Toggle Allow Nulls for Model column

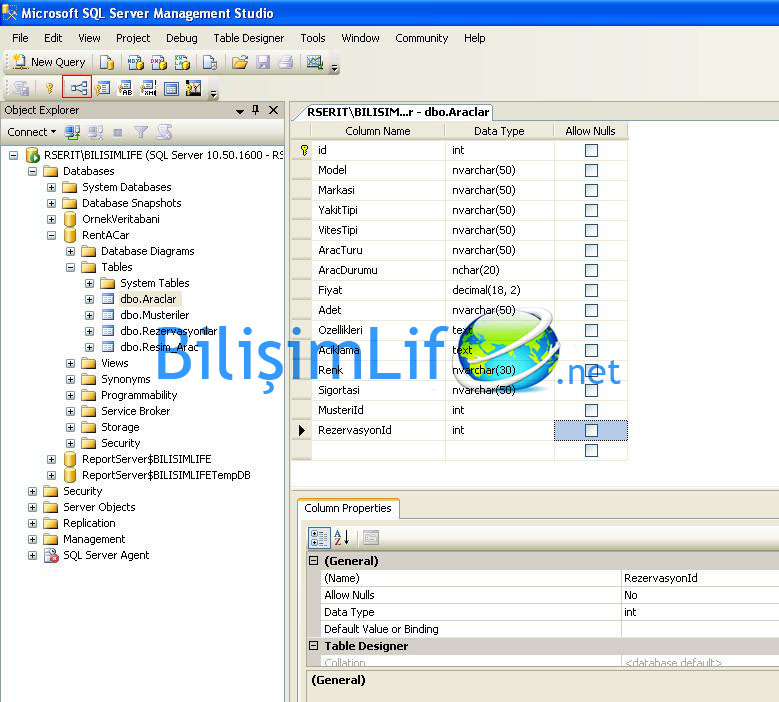click(591, 170)
